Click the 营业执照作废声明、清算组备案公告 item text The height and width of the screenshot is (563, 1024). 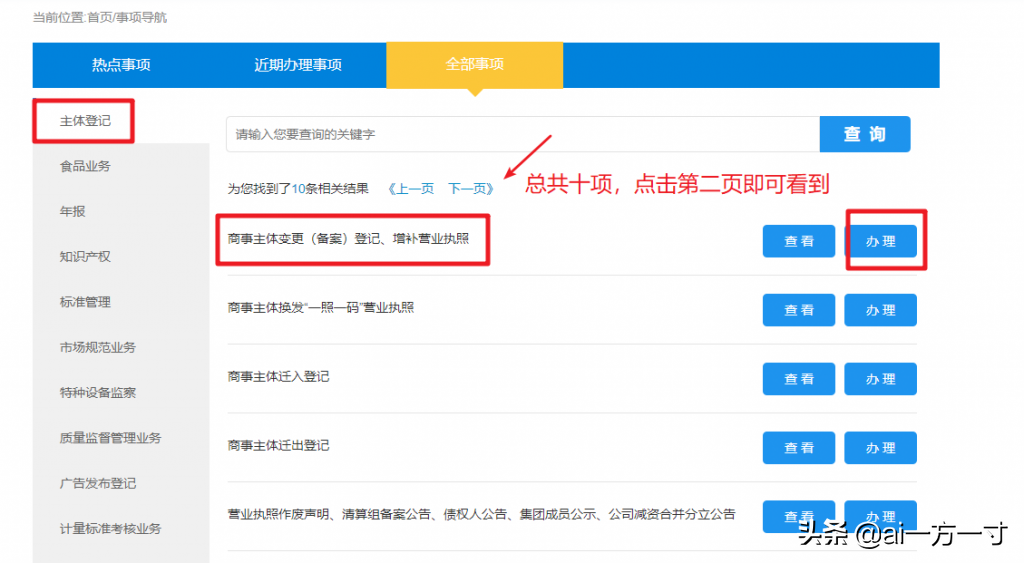481,515
